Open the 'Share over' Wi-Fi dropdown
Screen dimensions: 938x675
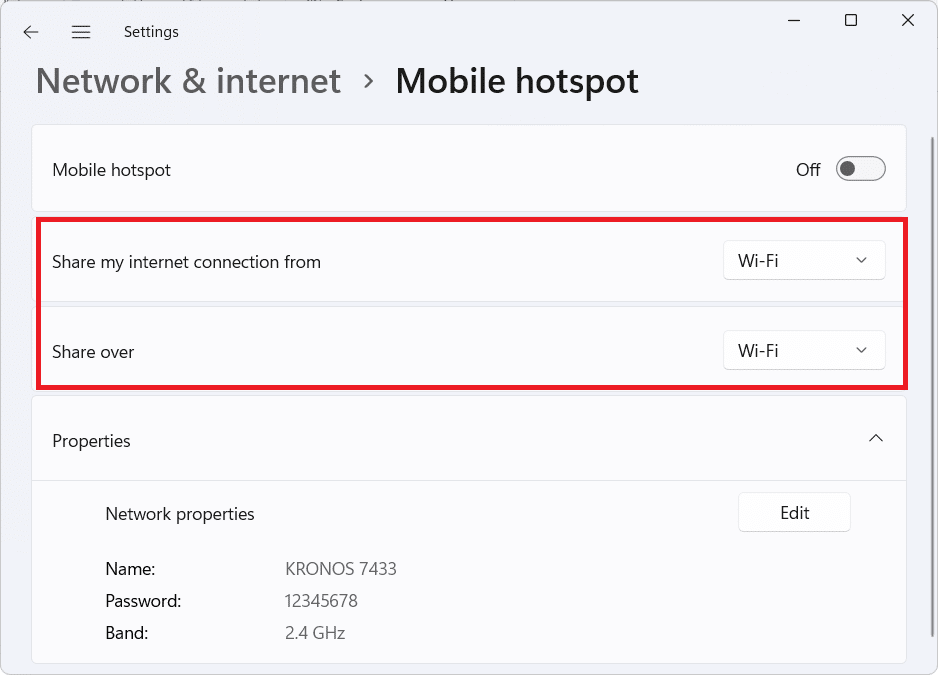coord(803,351)
